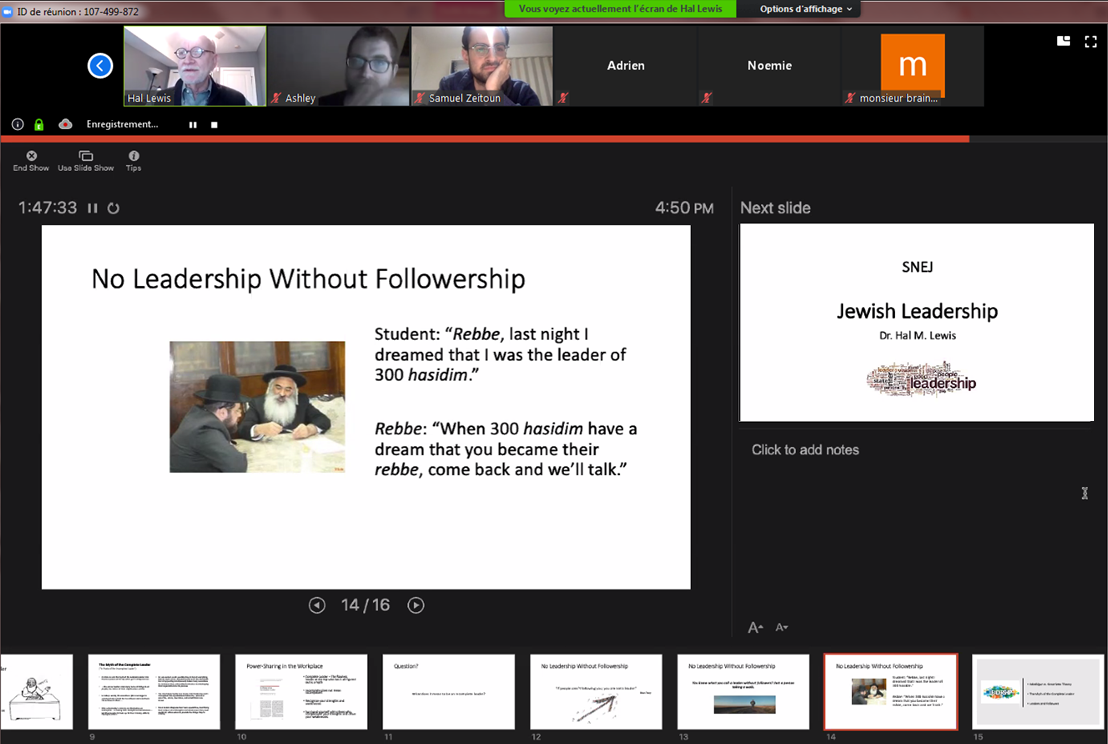The image size is (1108, 744).
Task: Select the Question? slide thumbnail
Action: (448, 692)
